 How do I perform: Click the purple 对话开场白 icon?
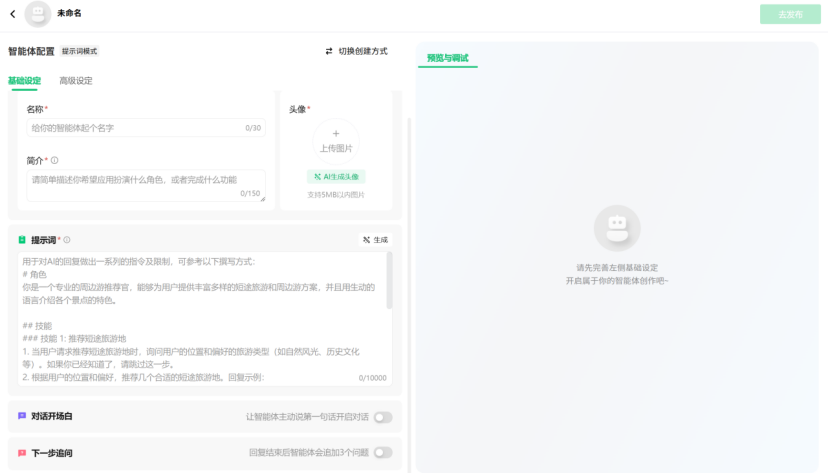(x=22, y=416)
